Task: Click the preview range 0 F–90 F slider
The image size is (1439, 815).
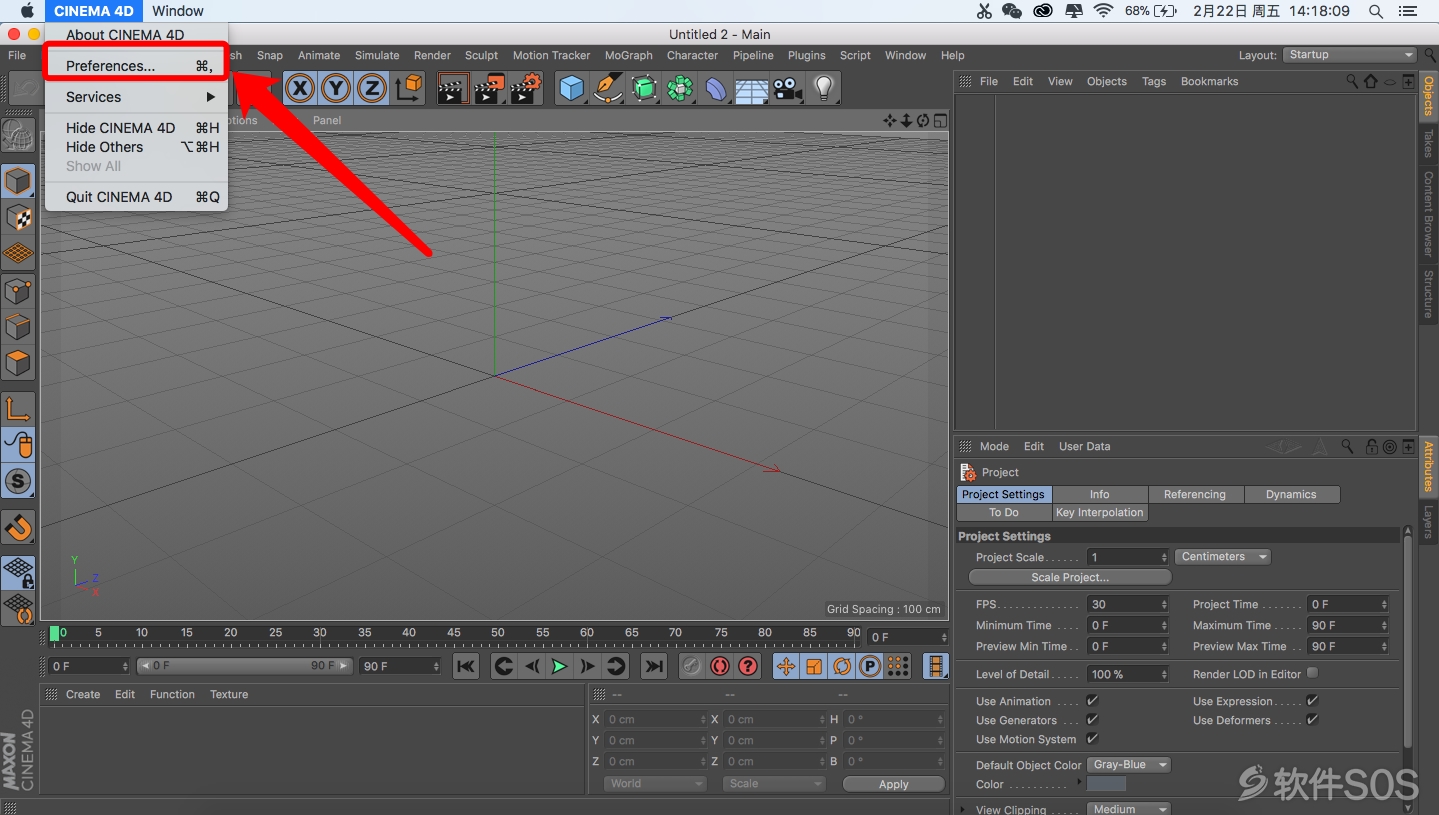Action: click(245, 666)
